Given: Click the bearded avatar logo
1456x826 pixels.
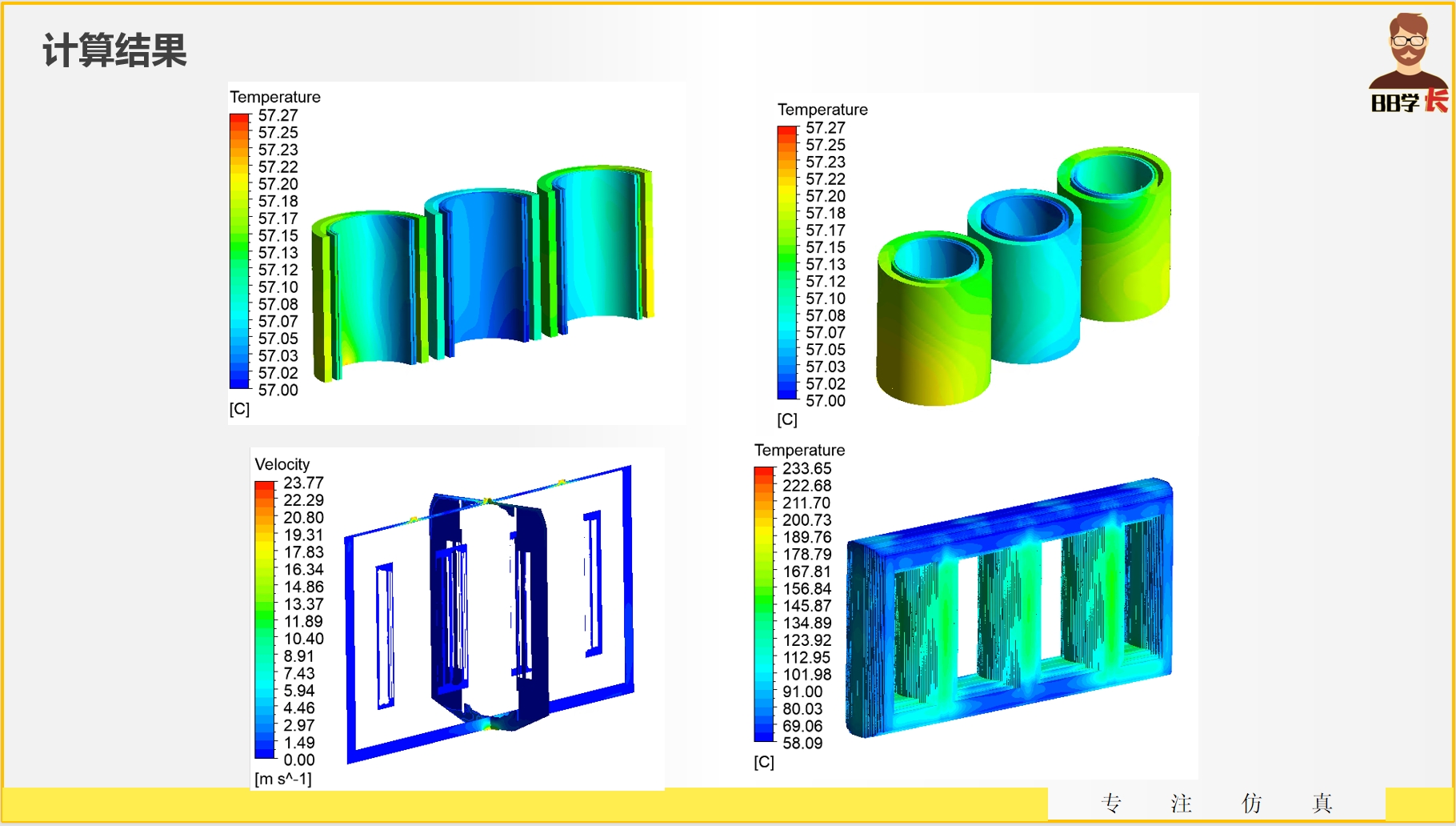Looking at the screenshot, I should (1408, 50).
